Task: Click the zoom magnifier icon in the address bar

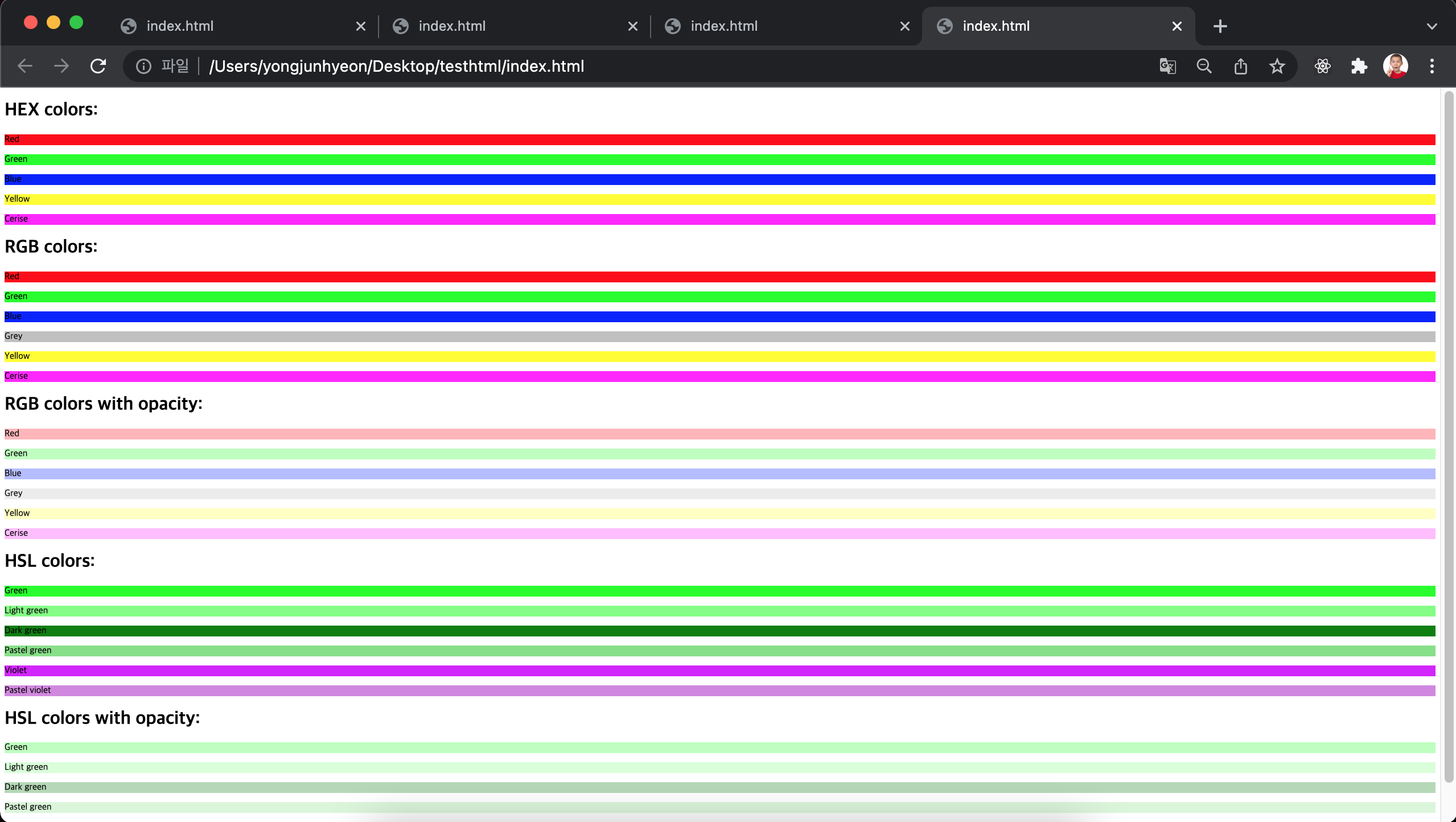Action: coord(1204,66)
